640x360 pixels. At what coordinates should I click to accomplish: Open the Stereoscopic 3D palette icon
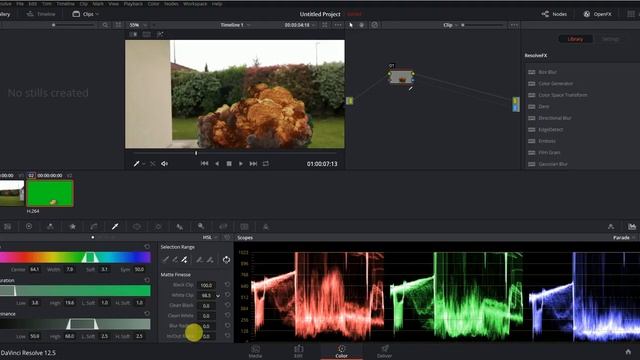[x=244, y=227]
